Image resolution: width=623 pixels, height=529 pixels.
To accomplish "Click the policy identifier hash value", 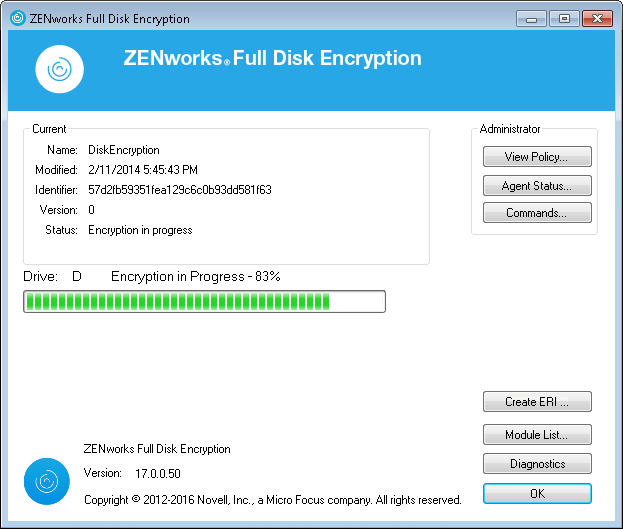I will pyautogui.click(x=180, y=190).
